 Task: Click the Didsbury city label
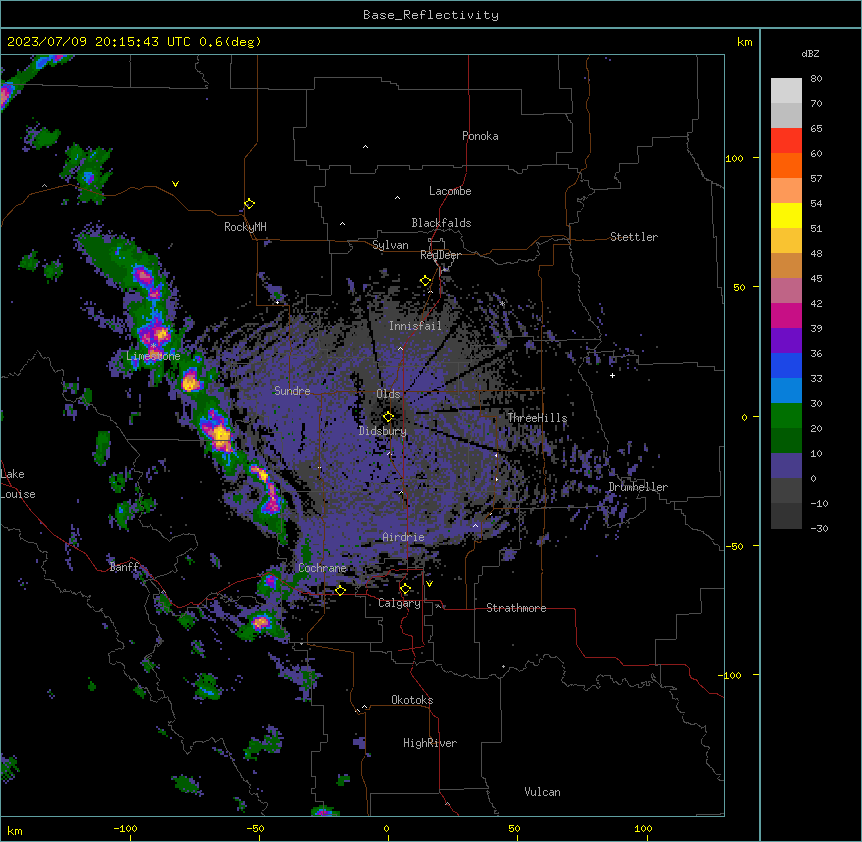click(x=383, y=431)
